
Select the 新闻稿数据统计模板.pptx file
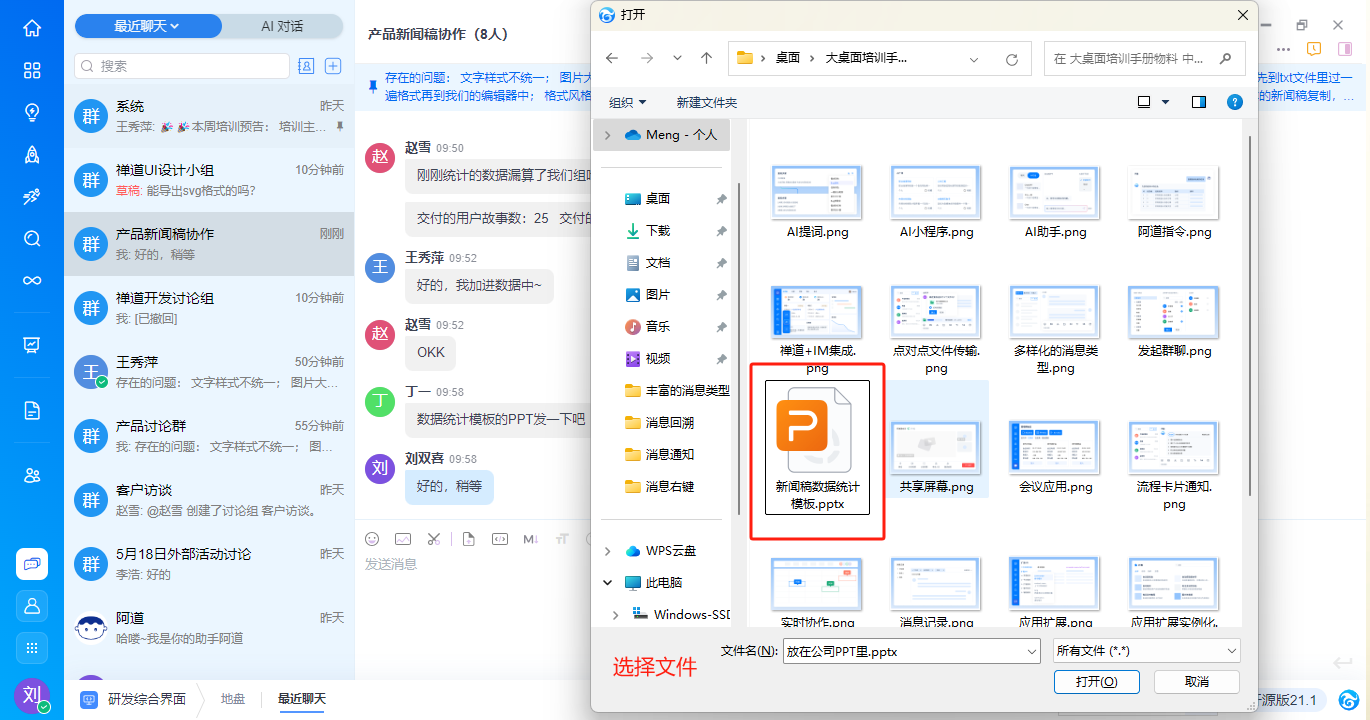817,447
